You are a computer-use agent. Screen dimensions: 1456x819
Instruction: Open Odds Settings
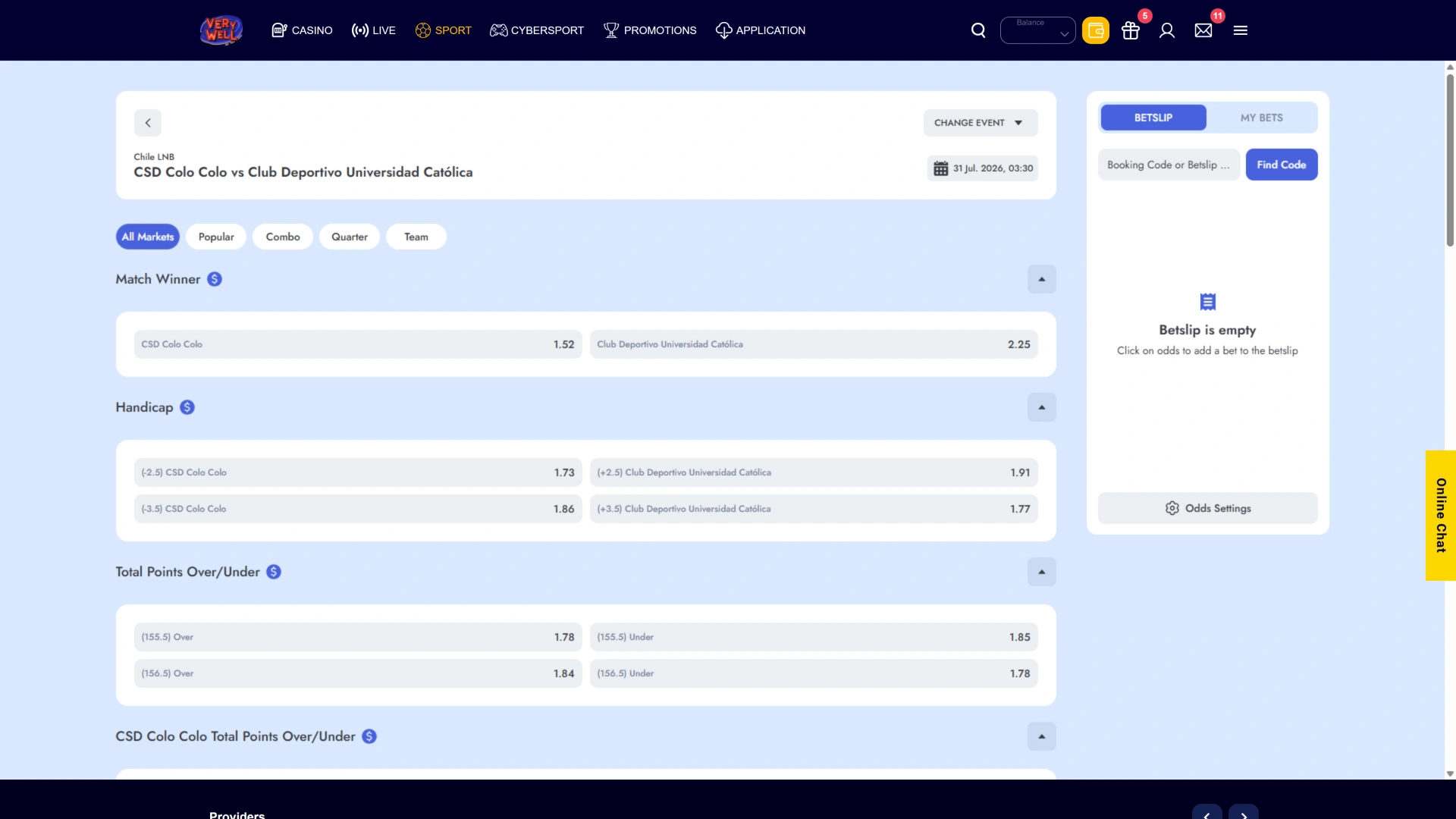click(1208, 508)
